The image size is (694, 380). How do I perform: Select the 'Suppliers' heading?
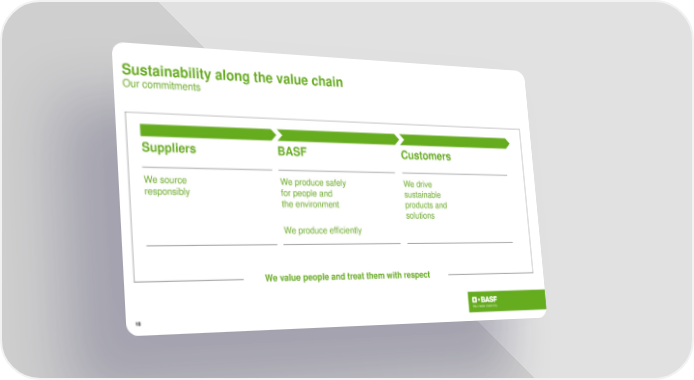[169, 148]
